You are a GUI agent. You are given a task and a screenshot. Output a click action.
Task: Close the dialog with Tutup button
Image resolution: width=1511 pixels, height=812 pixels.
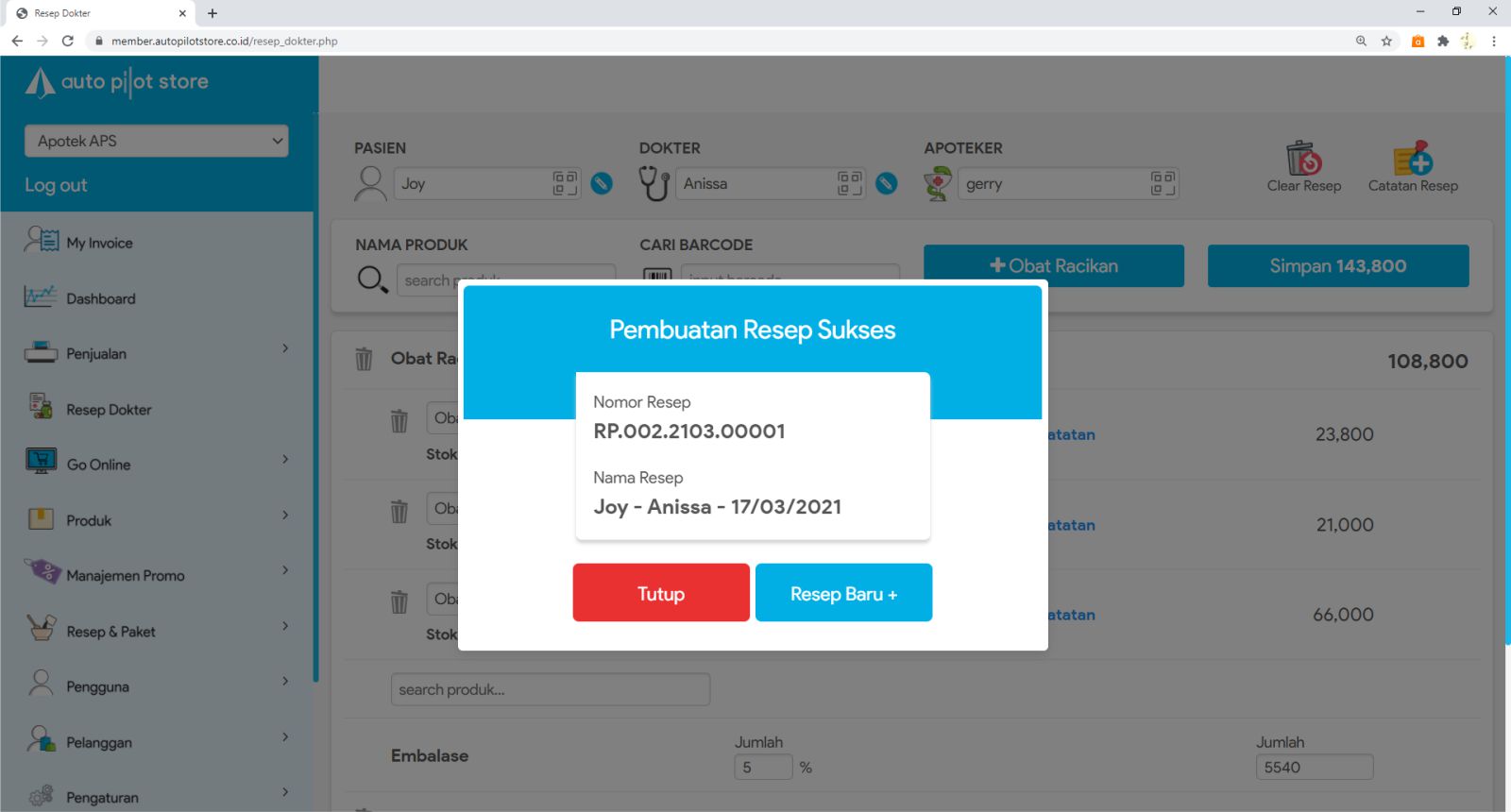[x=661, y=593]
